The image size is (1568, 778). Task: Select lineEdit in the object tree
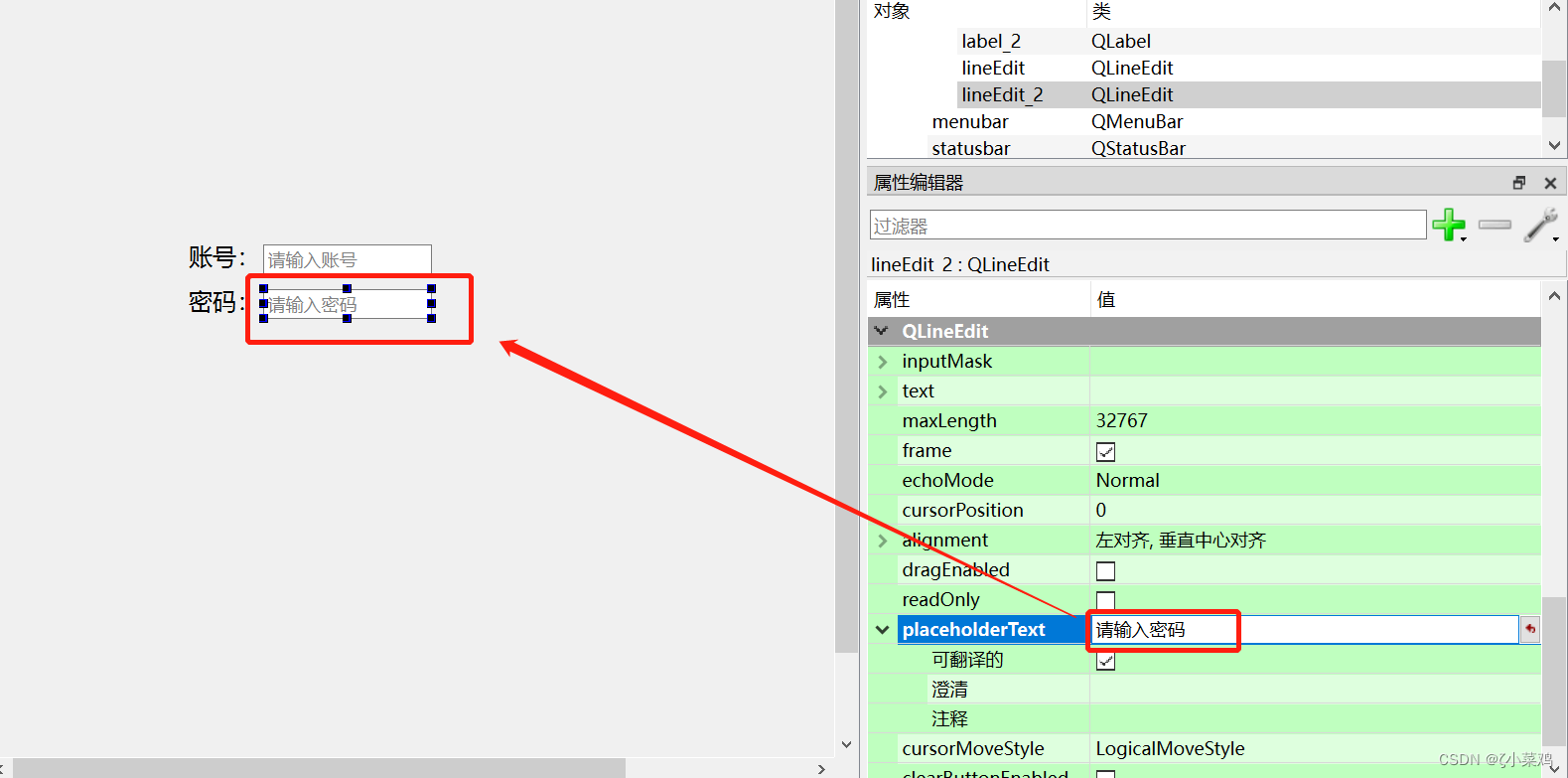tap(993, 68)
